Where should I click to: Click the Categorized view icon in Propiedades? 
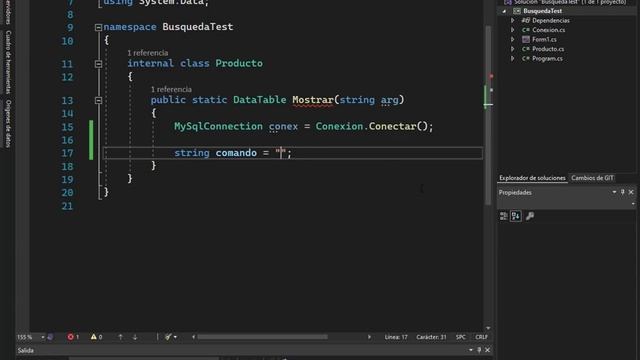(504, 216)
